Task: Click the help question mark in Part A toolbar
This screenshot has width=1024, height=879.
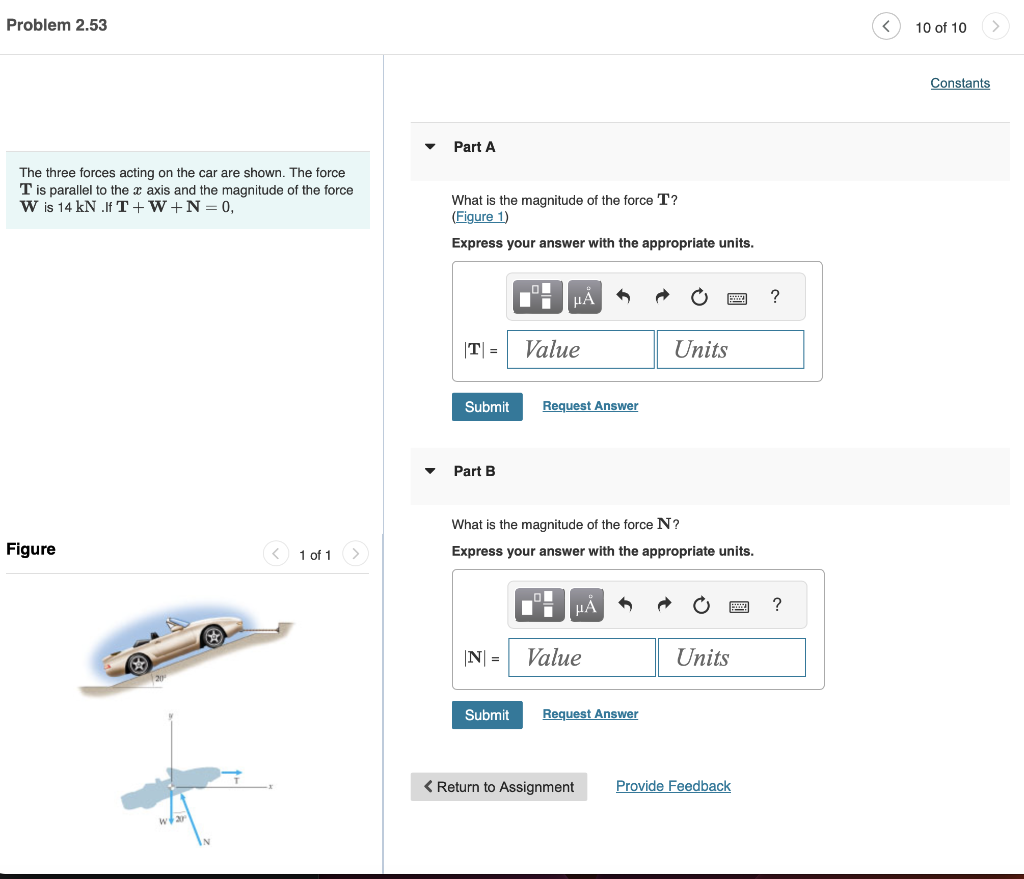Action: coord(773,297)
